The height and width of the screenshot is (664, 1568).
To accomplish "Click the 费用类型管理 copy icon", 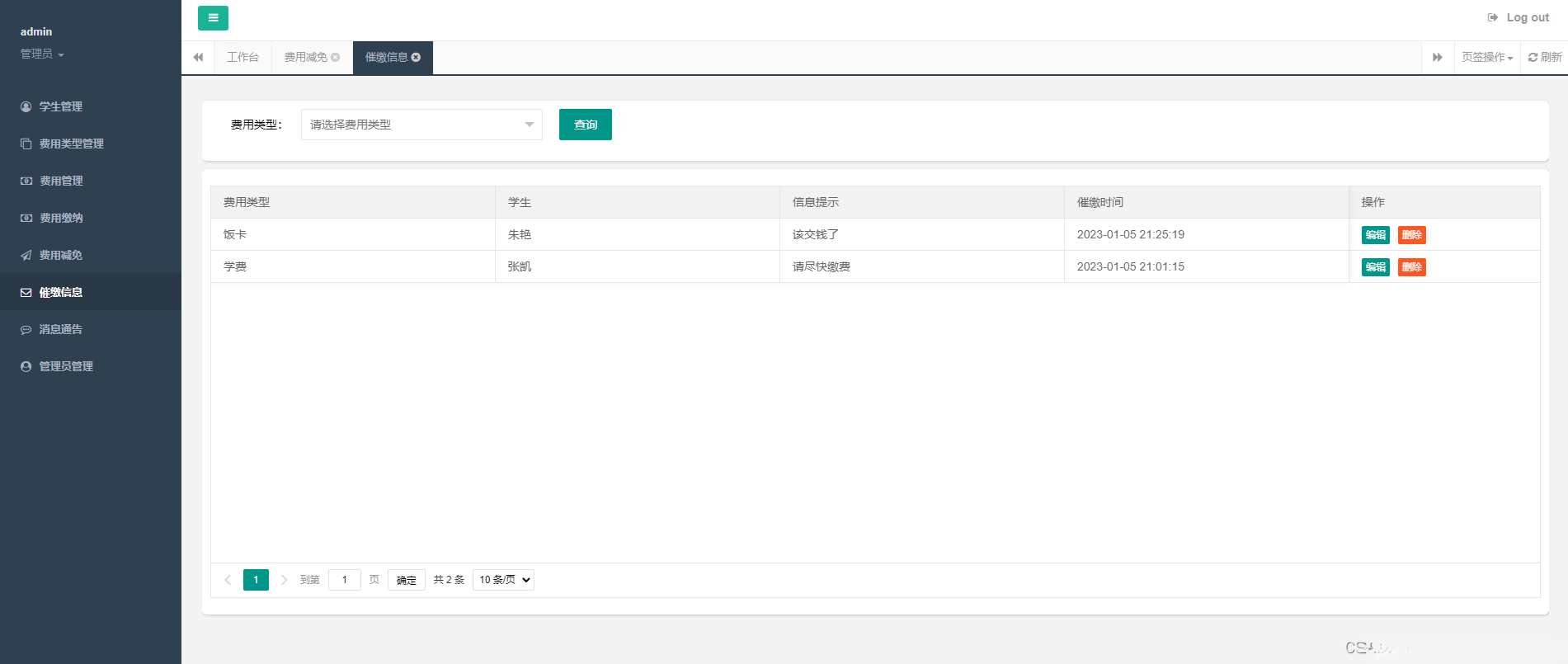I will click(26, 144).
